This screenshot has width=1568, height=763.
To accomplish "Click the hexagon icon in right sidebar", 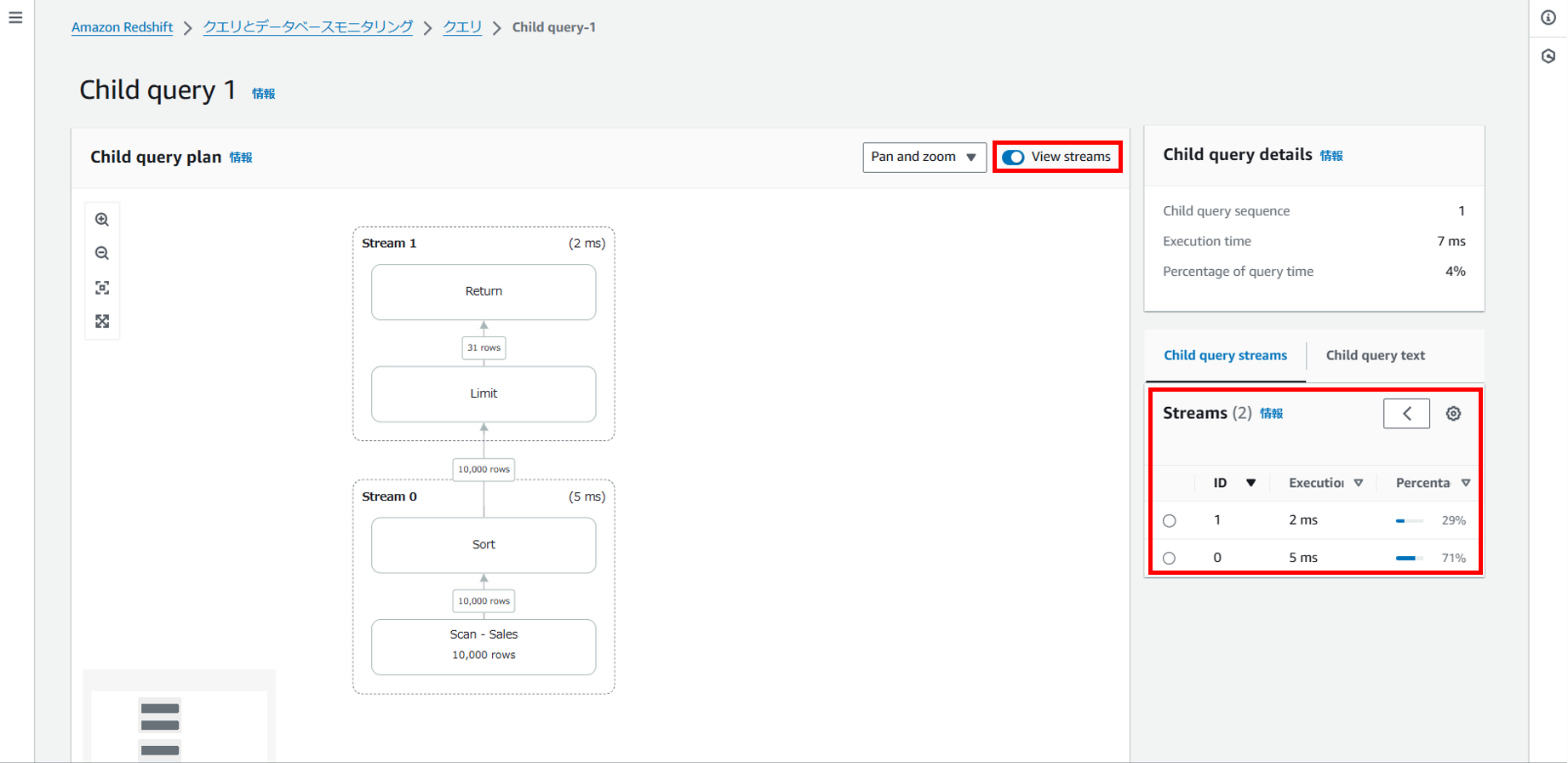I will pyautogui.click(x=1548, y=56).
